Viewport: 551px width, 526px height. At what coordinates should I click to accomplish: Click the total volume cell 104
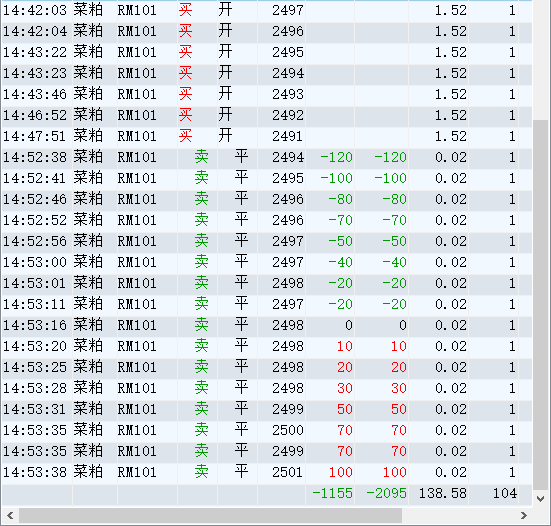click(x=505, y=493)
